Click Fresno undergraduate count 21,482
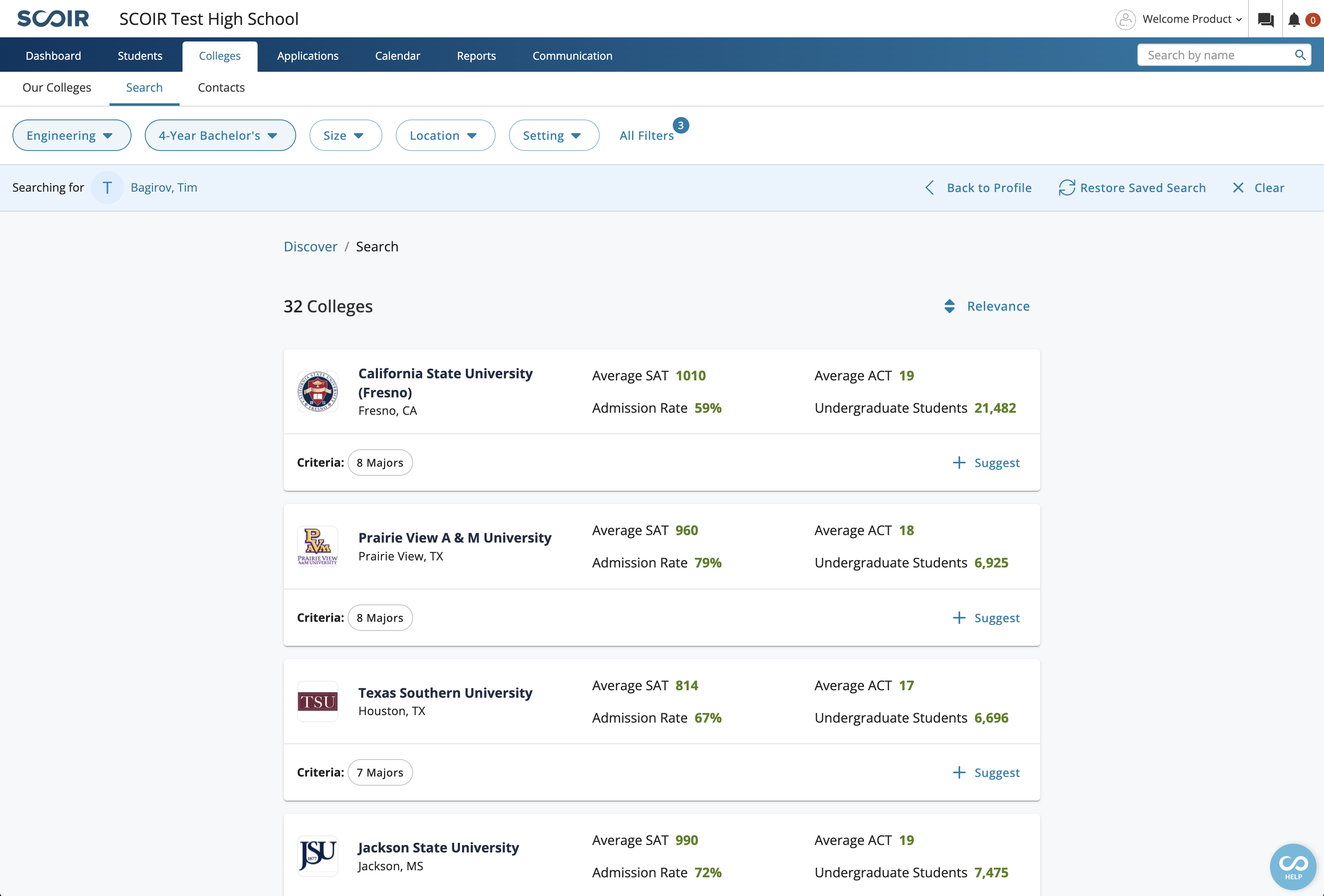 click(x=995, y=408)
